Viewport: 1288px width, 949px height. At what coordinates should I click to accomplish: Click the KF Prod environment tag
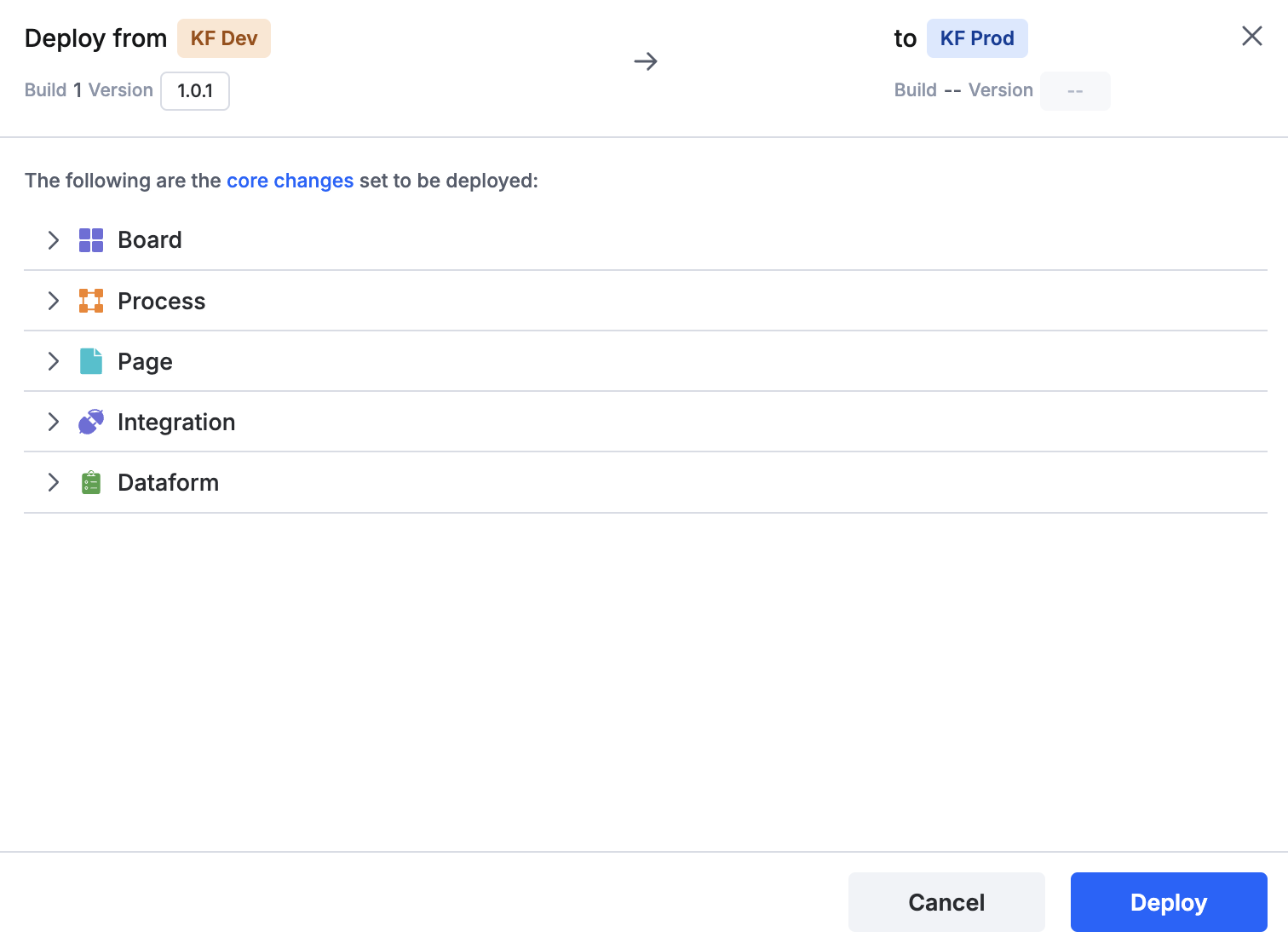977,38
